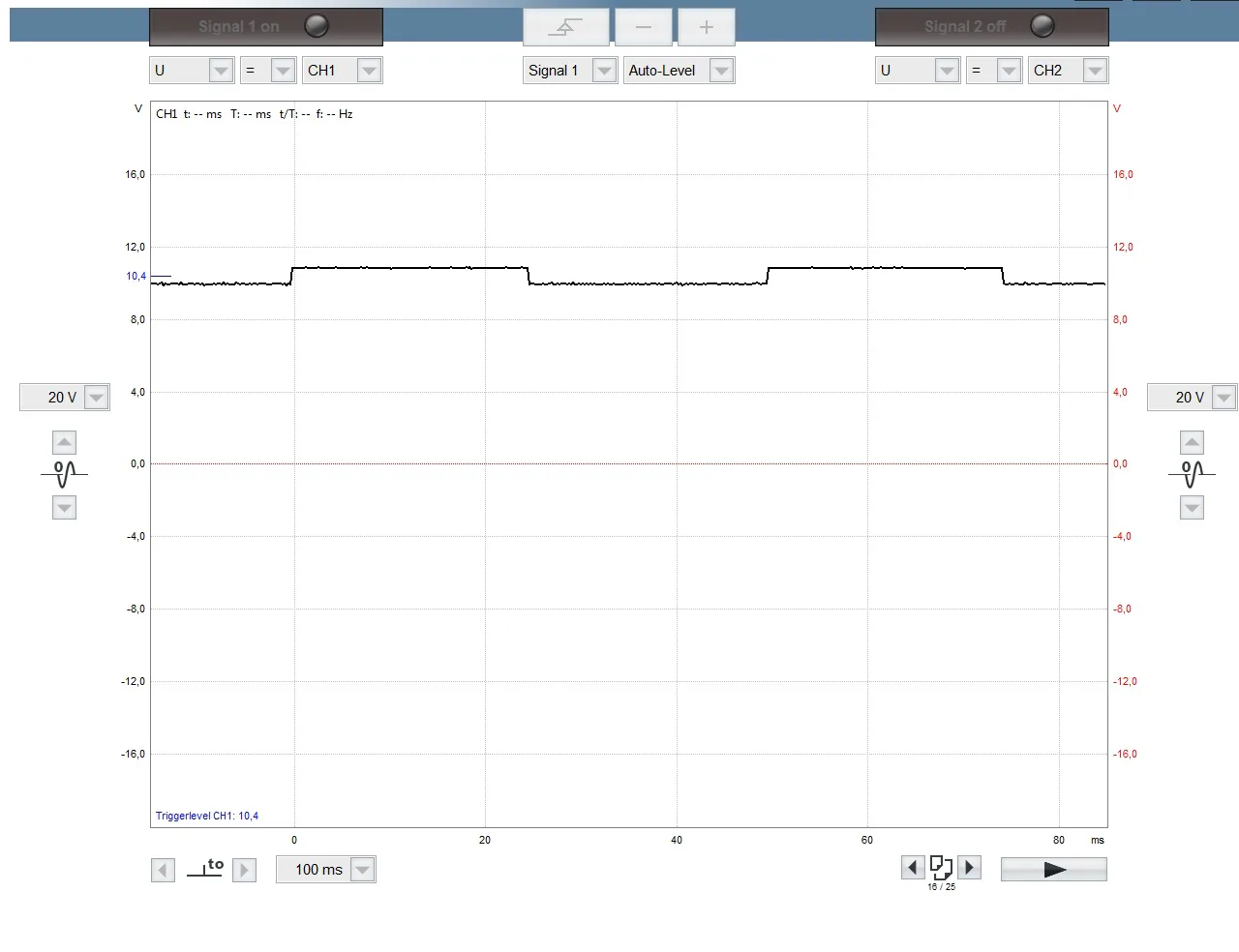Go to the next stored measurement page
This screenshot has height=952, width=1239.
point(970,868)
